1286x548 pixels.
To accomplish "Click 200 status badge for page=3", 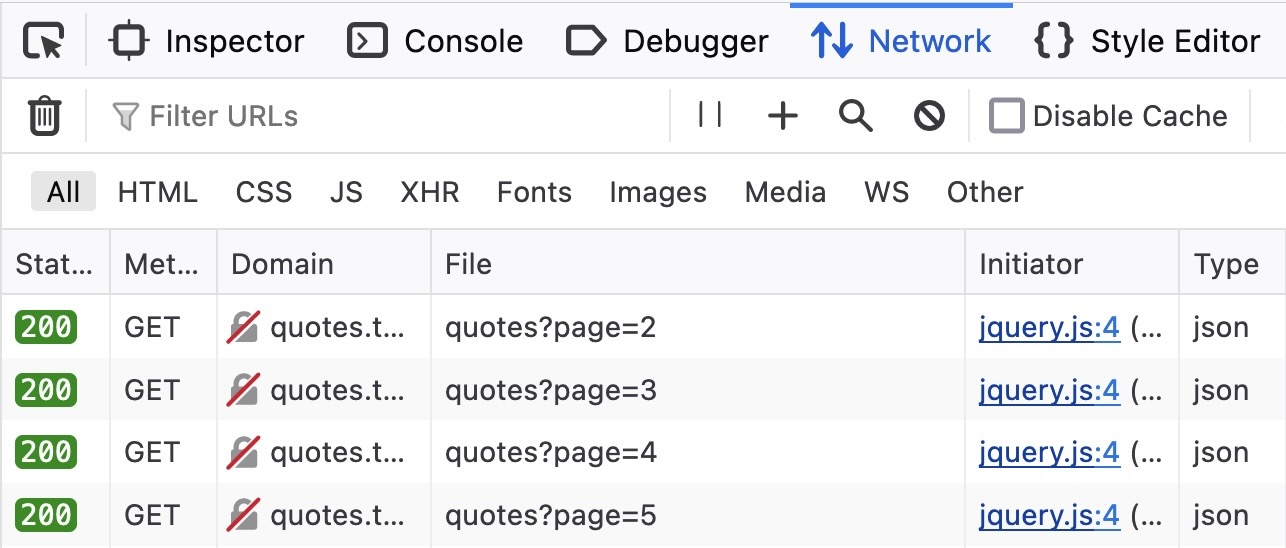I will (x=46, y=390).
